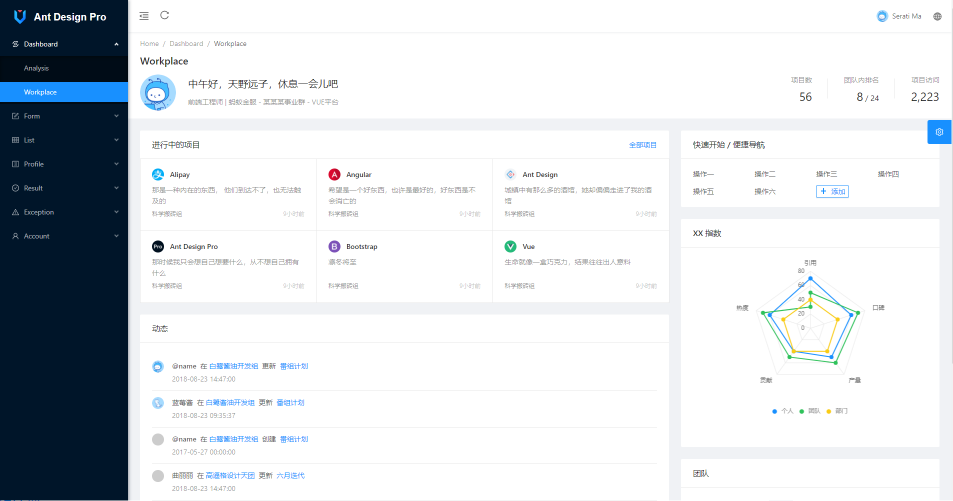This screenshot has height=501, width=953.
Task: Click the large workplace profile avatar
Action: [158, 92]
